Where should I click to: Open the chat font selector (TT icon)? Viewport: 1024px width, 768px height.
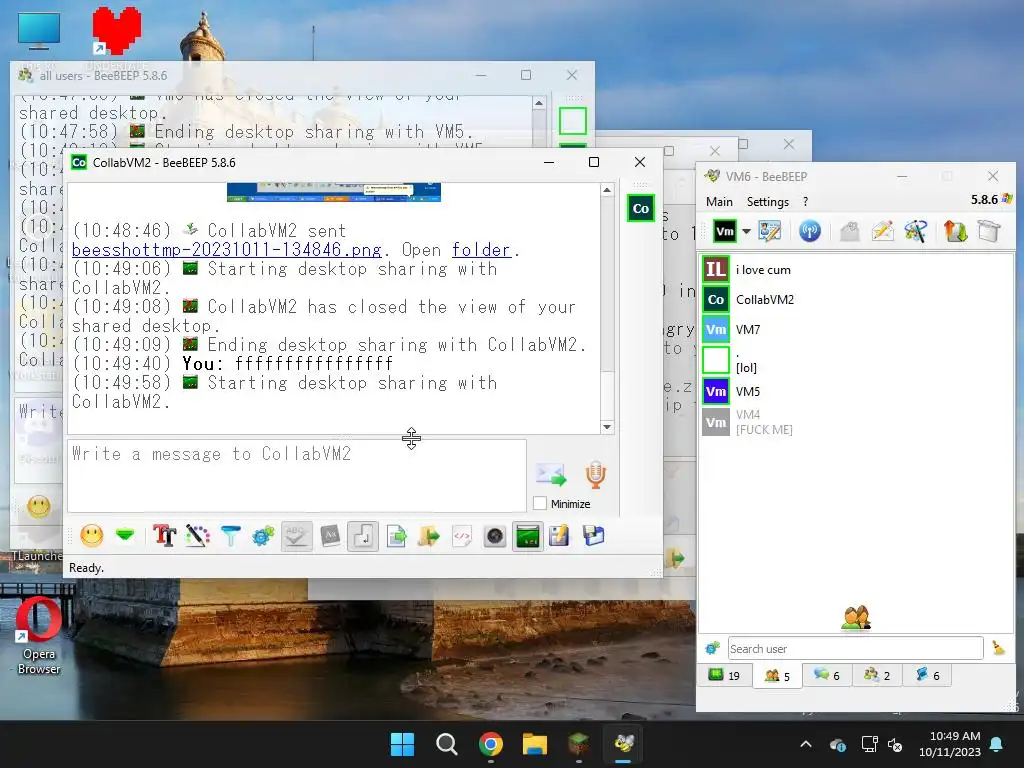pos(165,536)
